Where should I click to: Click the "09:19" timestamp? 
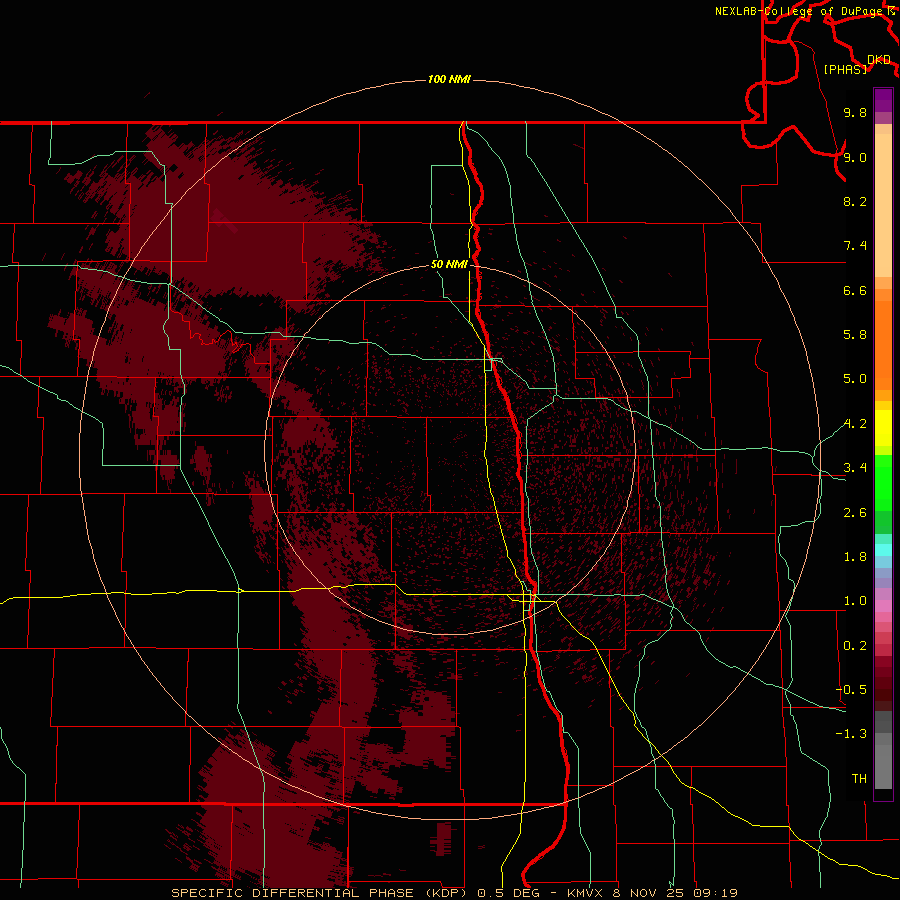[x=715, y=893]
